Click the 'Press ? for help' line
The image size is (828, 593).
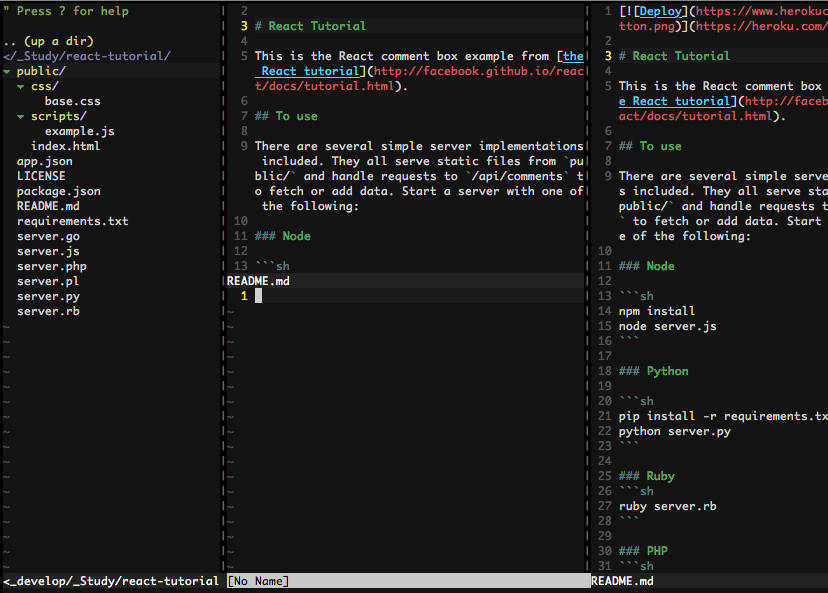tap(72, 11)
